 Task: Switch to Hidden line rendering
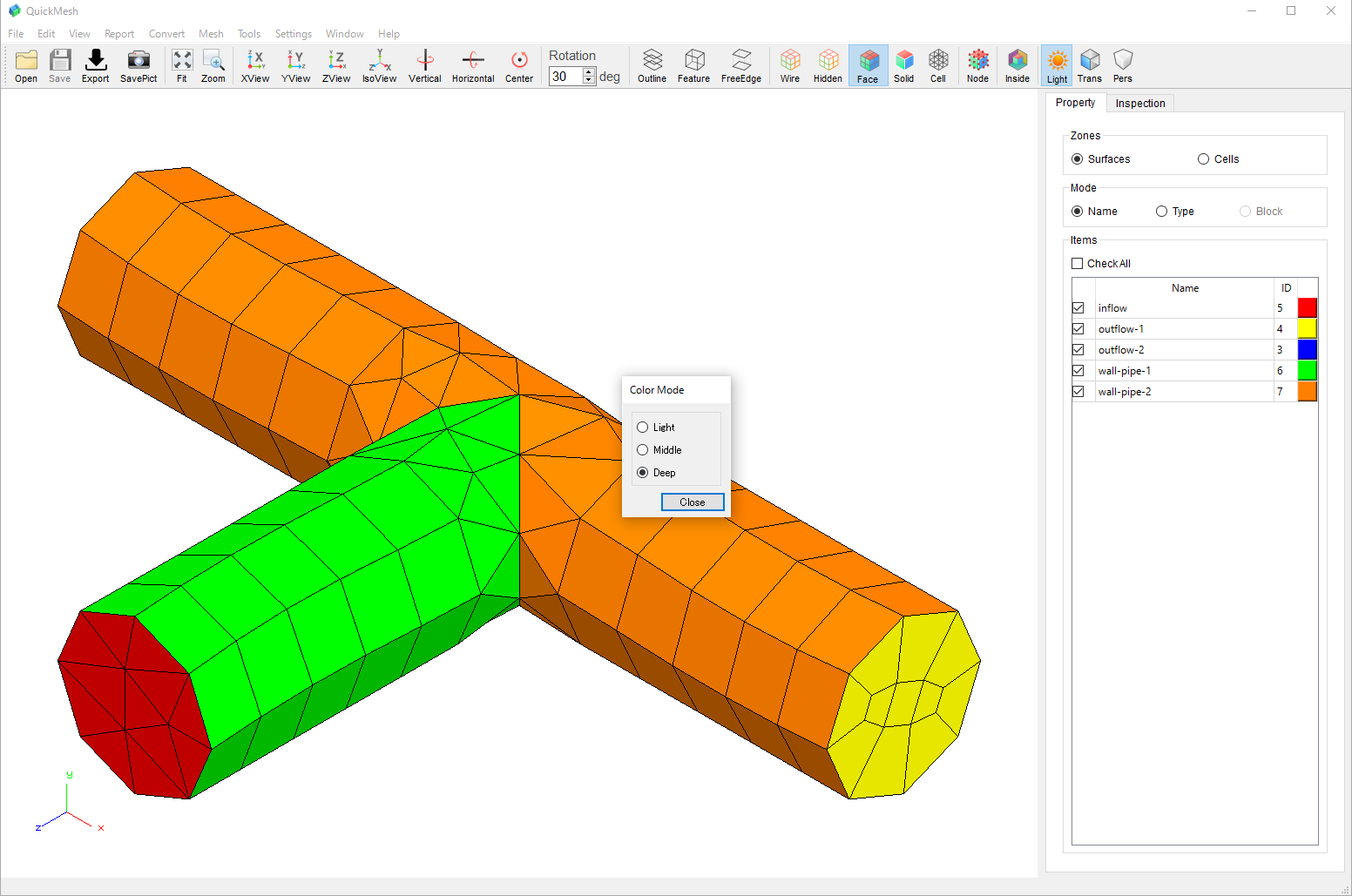(828, 66)
